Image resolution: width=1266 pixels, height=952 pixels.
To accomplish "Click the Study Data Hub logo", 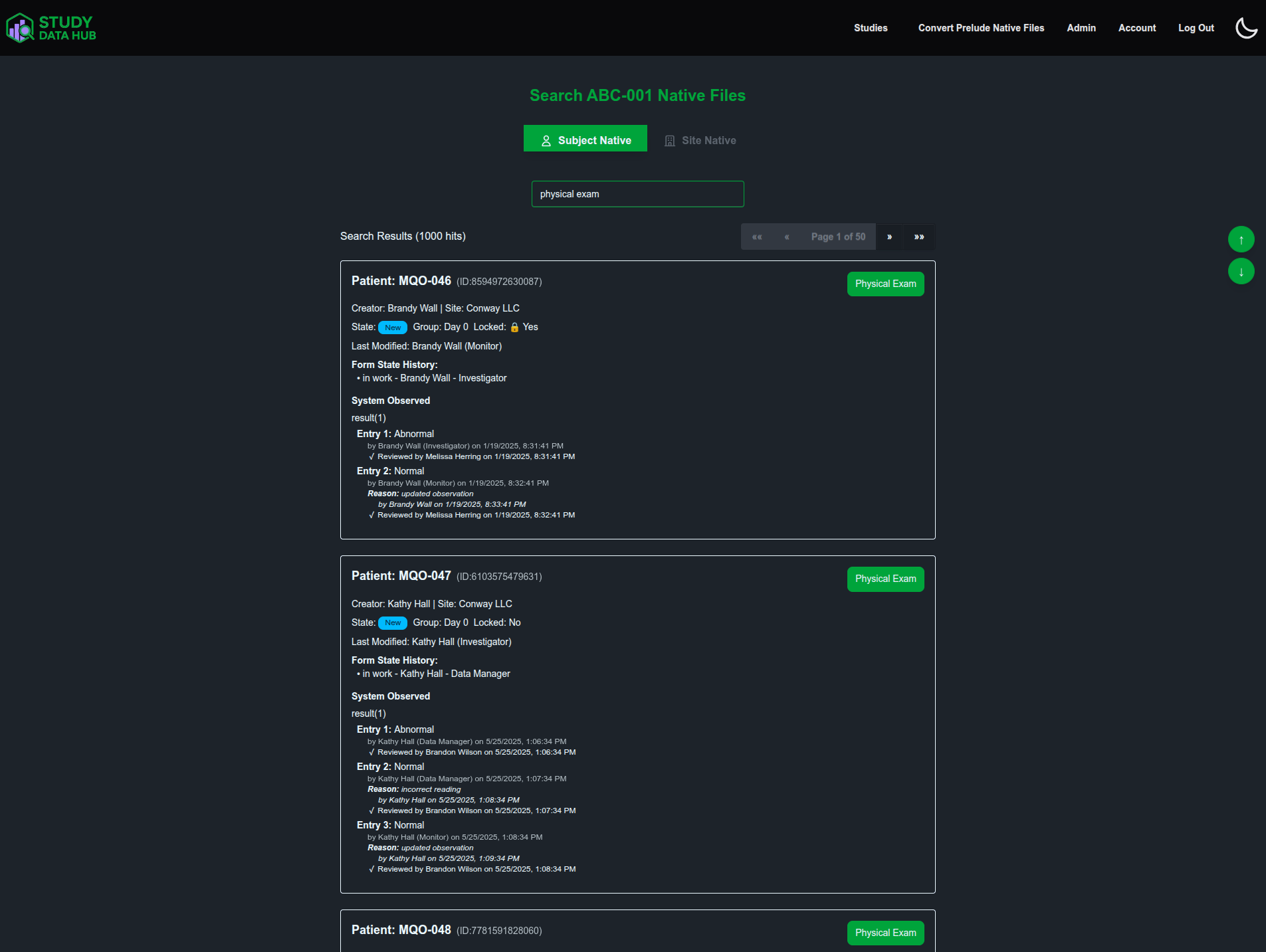I will [x=50, y=27].
